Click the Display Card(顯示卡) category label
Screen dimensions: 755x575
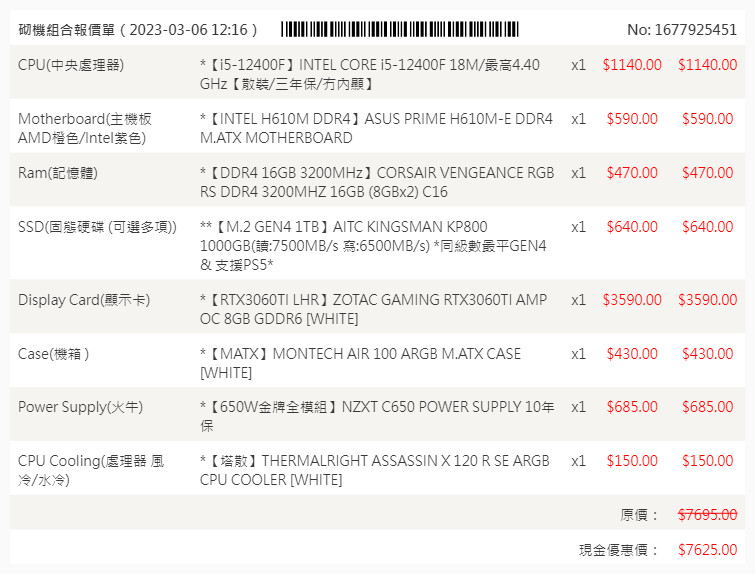tap(84, 300)
